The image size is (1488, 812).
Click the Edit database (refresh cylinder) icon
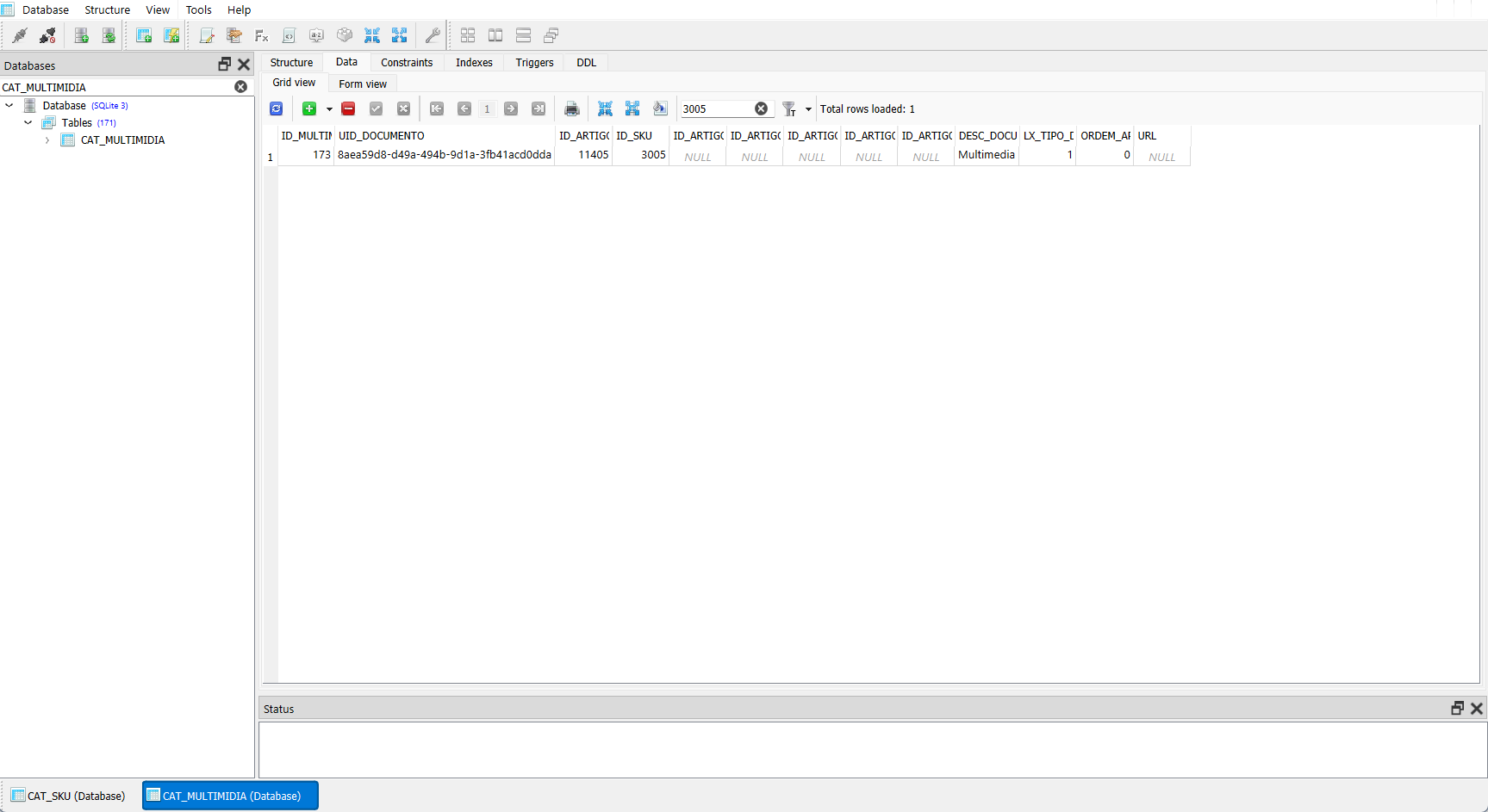point(109,35)
